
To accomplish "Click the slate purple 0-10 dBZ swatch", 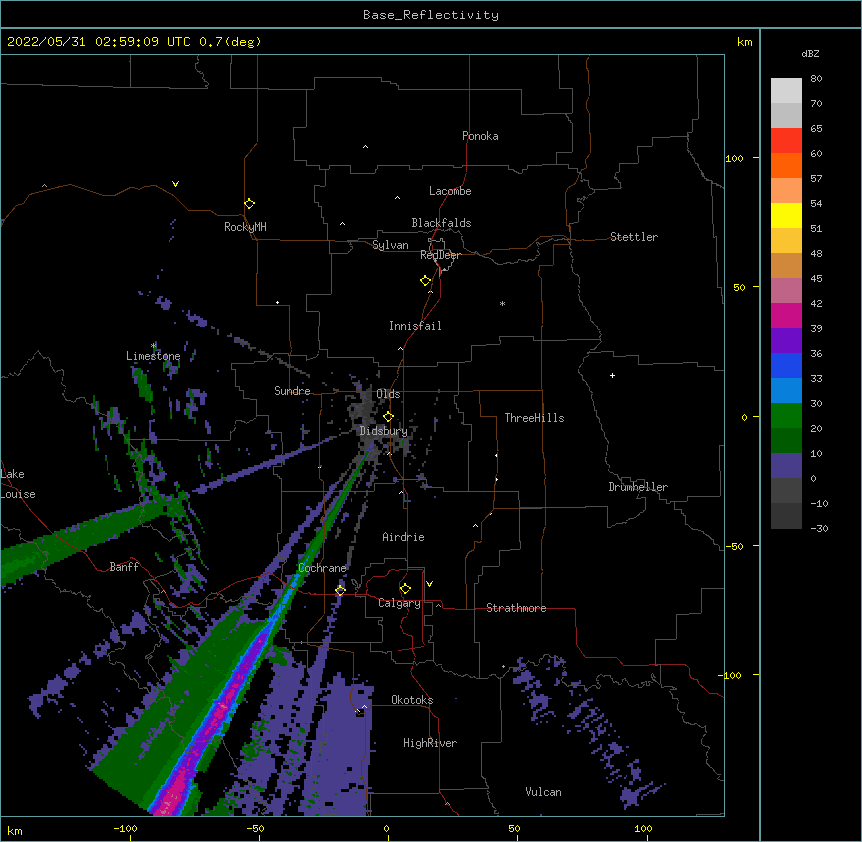I will [786, 466].
